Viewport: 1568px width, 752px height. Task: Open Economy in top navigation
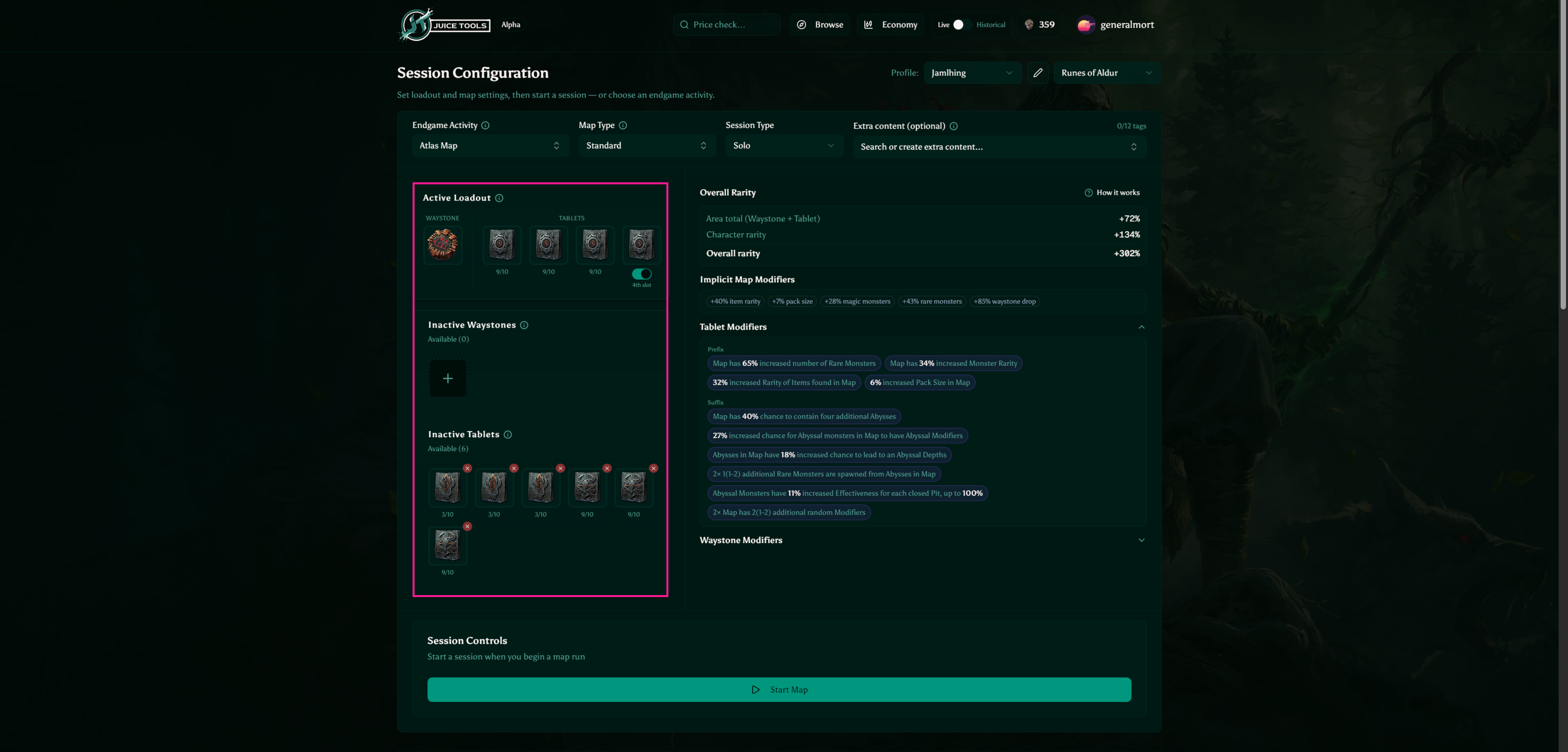tap(890, 25)
